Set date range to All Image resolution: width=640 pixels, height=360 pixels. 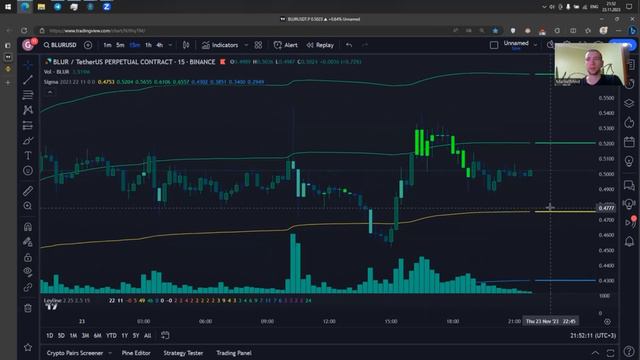(x=148, y=336)
